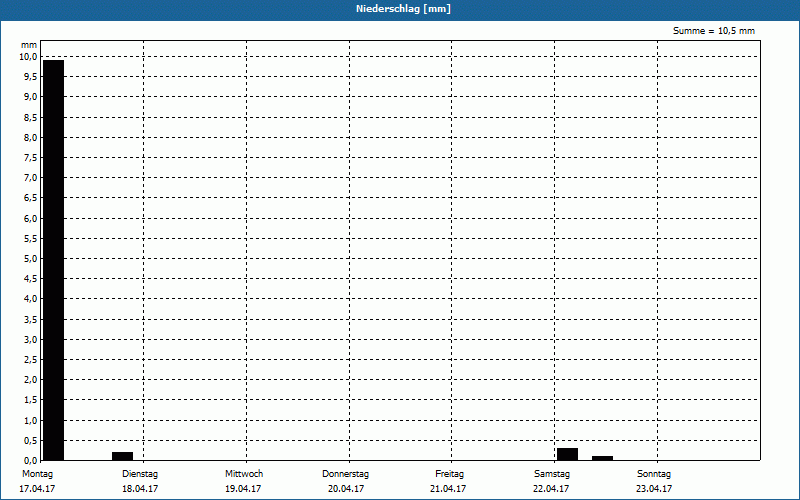Click the tall Monday precipitation bar
The width and height of the screenshot is (800, 500).
tap(54, 260)
